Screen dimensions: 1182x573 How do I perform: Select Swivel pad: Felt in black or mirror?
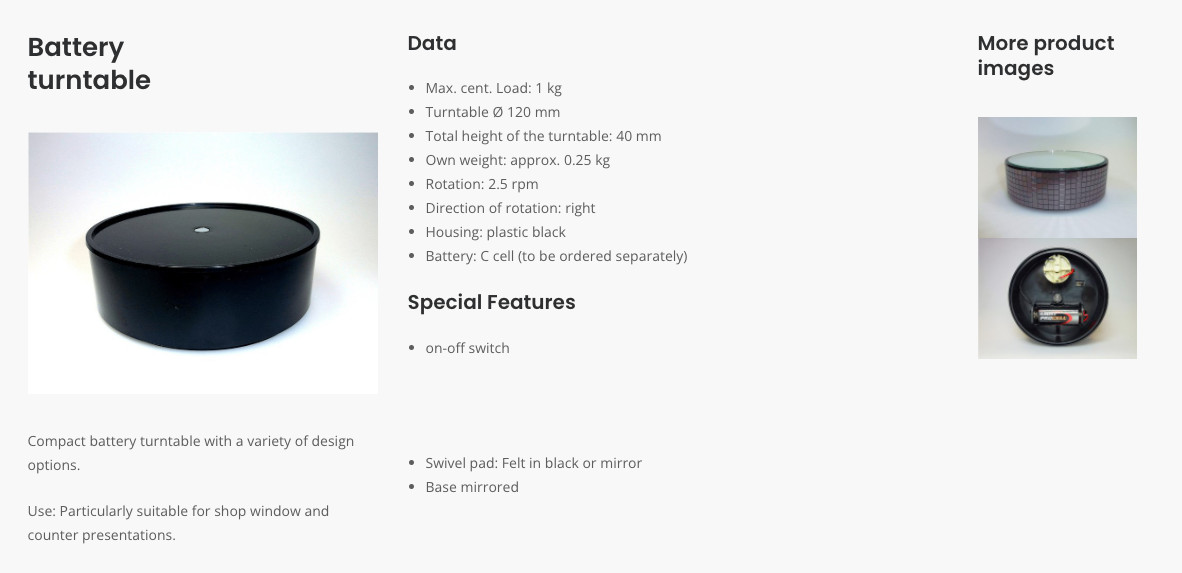[534, 464]
